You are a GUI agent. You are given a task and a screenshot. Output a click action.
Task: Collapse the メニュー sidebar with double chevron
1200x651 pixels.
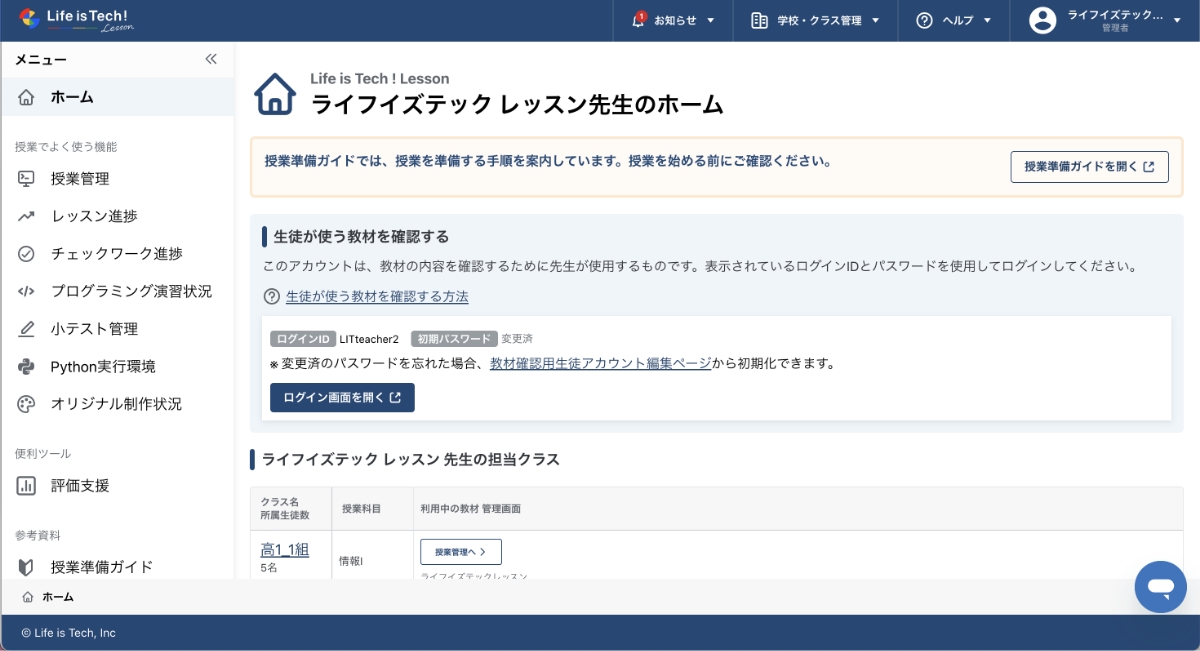tap(211, 59)
